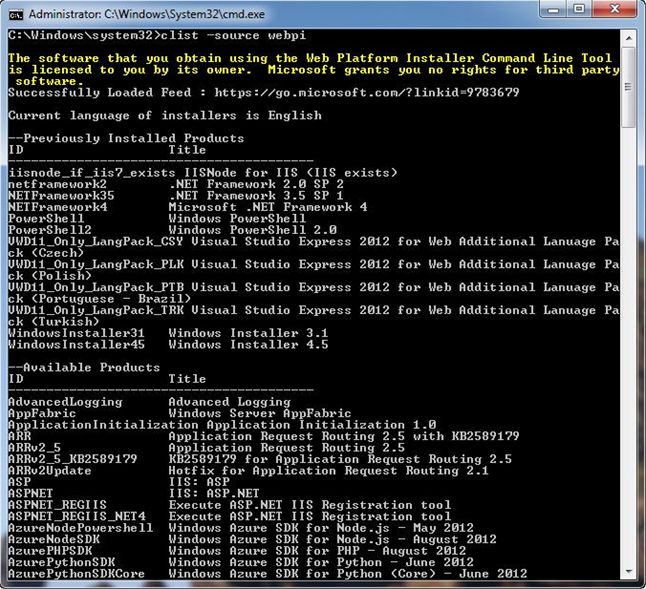Click the window title 'Administrator: C:\Windows\System32\cmd.exe'

pos(147,14)
